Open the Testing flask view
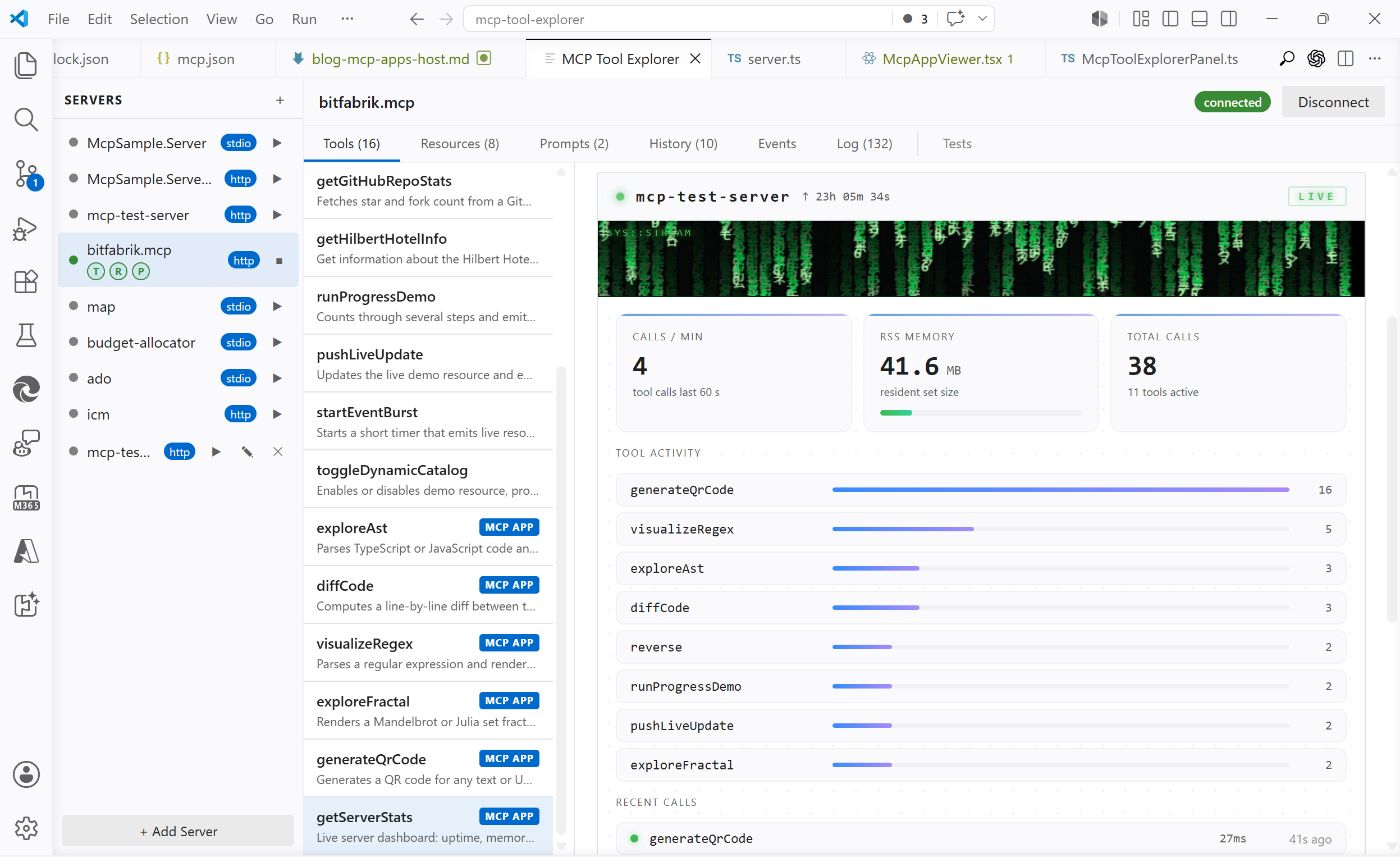The width and height of the screenshot is (1400, 857). pos(26,335)
